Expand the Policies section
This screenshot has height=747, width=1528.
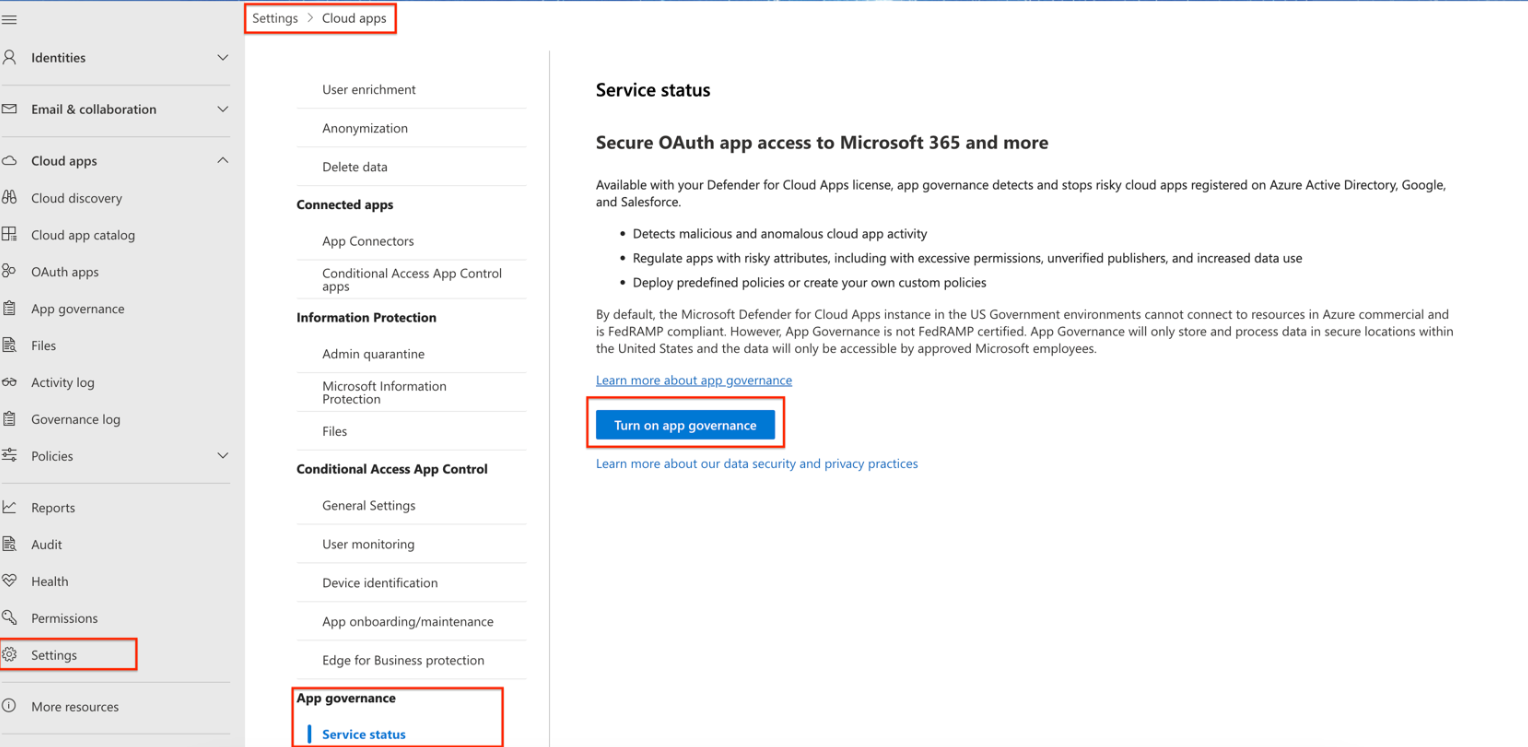(222, 456)
